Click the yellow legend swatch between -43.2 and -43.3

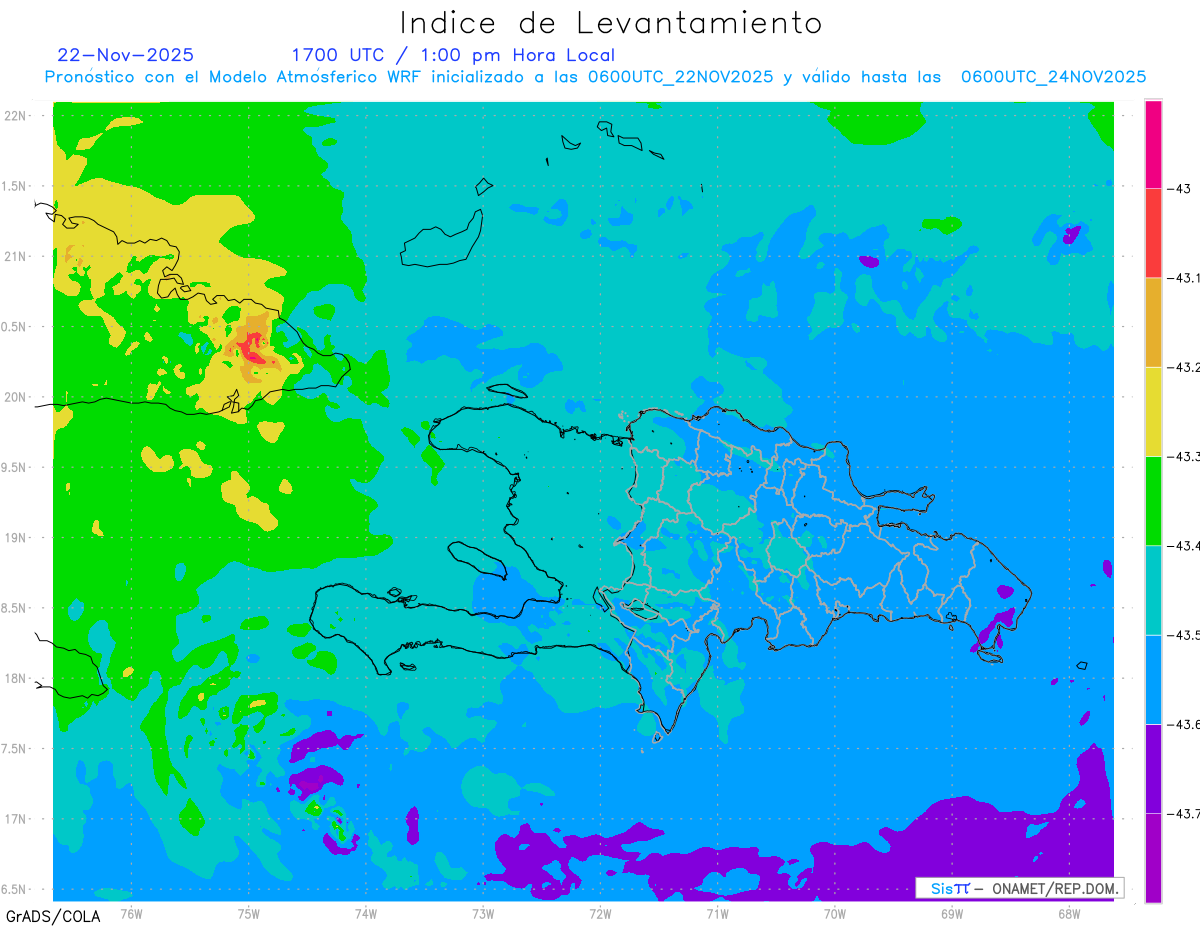[1153, 411]
